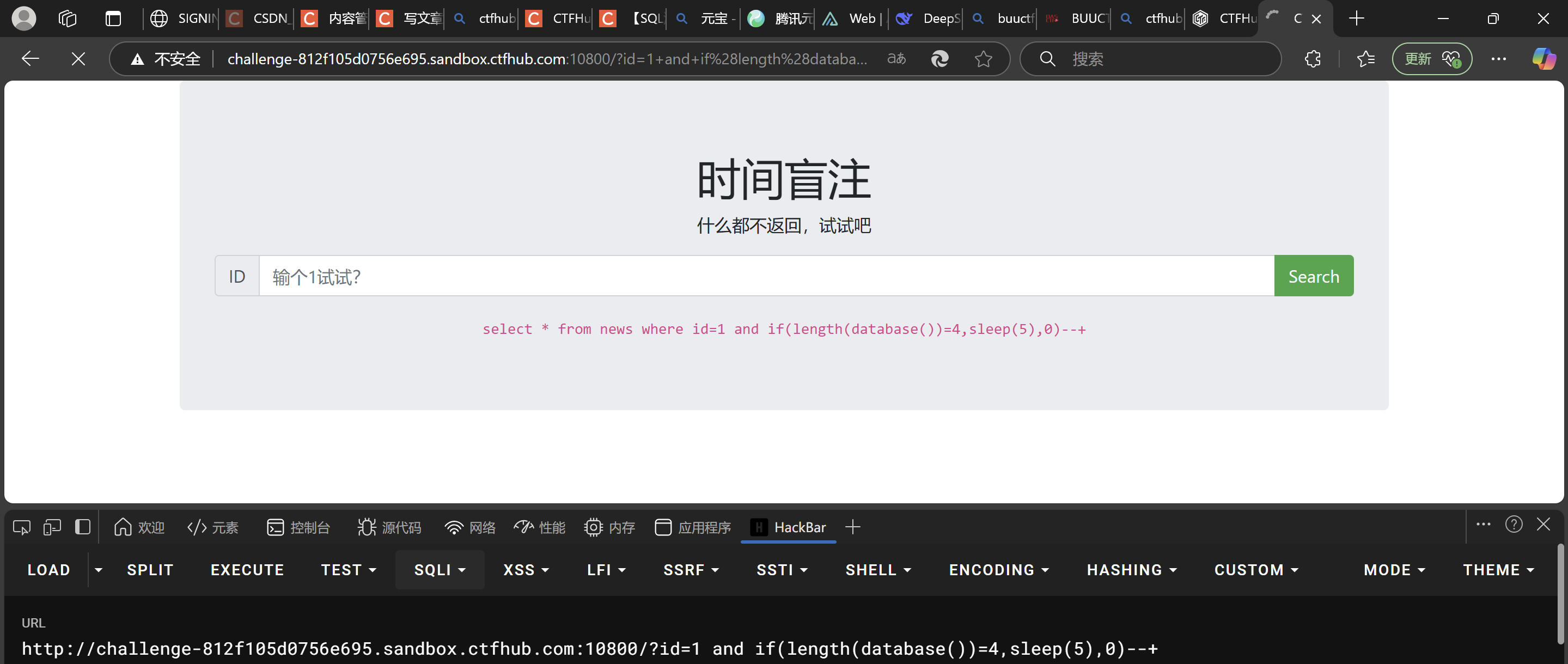Switch to the 控制台 console tab
Screen dimensions: 1568x664
[x=298, y=527]
